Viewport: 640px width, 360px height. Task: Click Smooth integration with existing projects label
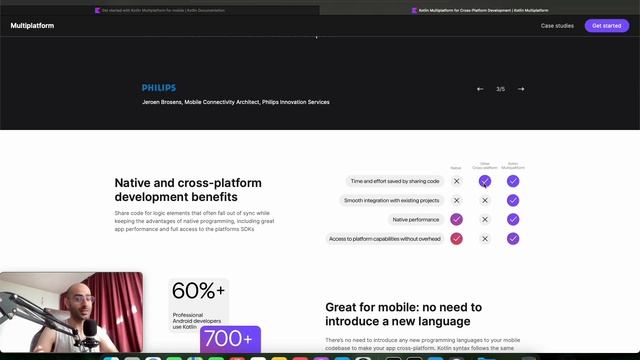pos(391,200)
